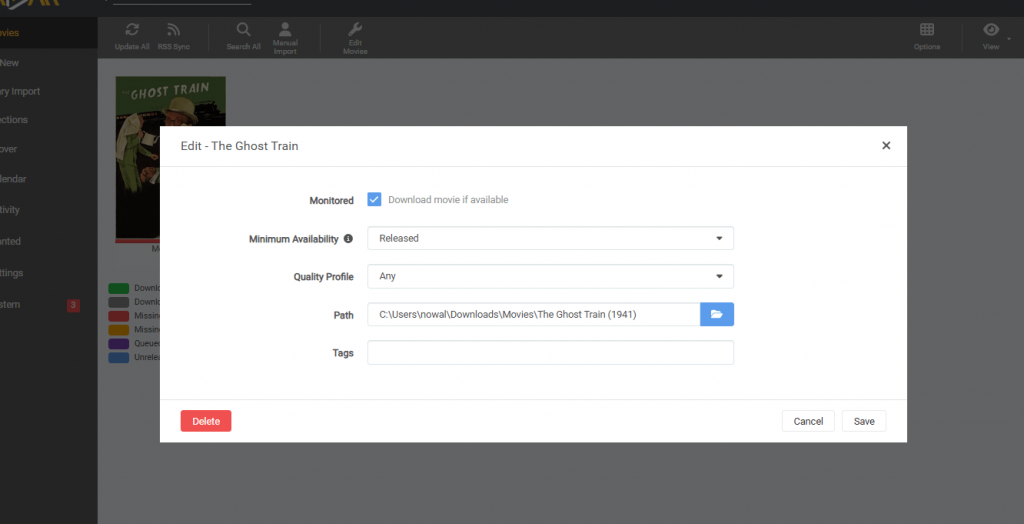Focus the Tags input field
This screenshot has height=524, width=1024.
click(x=551, y=353)
